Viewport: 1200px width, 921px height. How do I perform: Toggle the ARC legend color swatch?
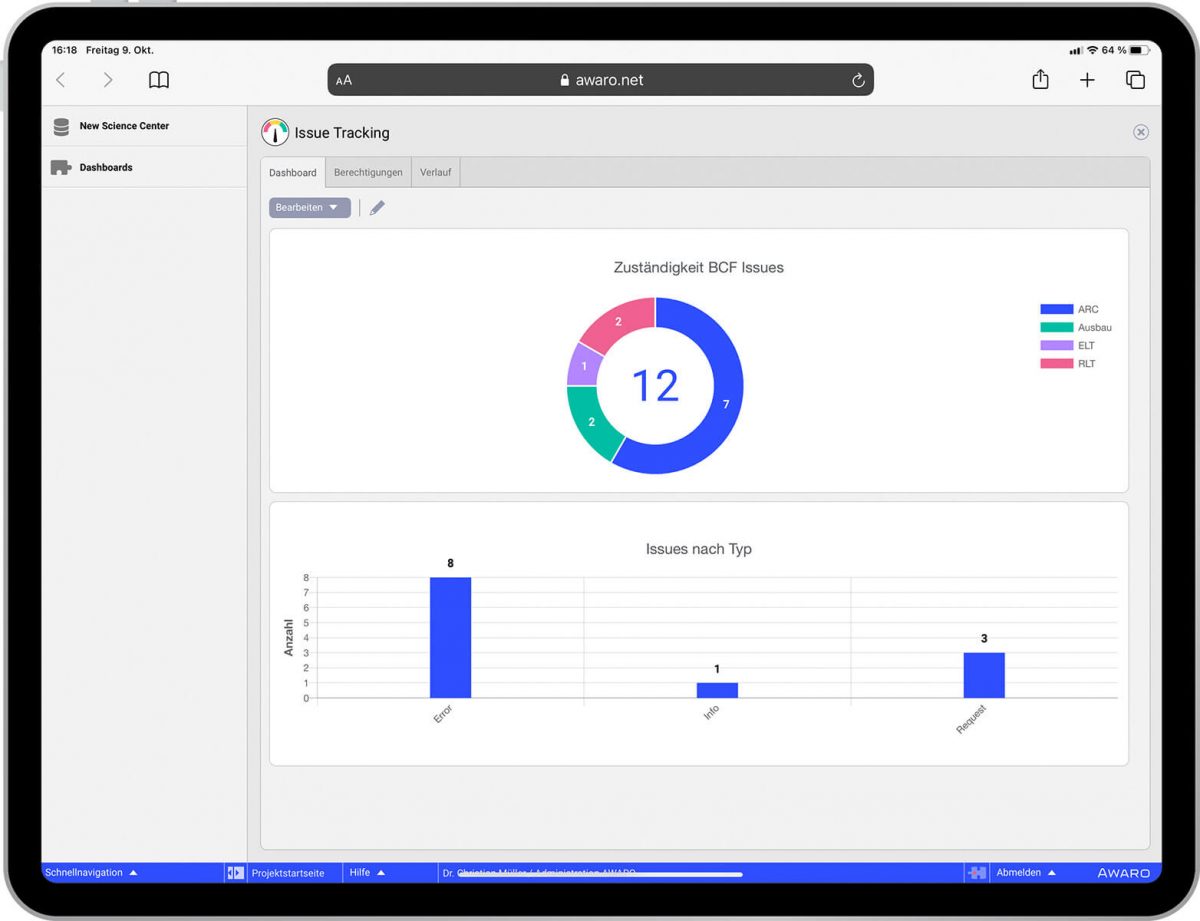coord(1056,310)
